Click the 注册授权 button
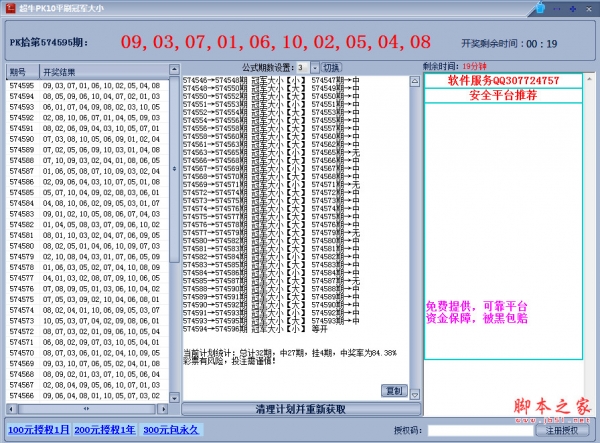Screen dimensions: 600x443 562,430
